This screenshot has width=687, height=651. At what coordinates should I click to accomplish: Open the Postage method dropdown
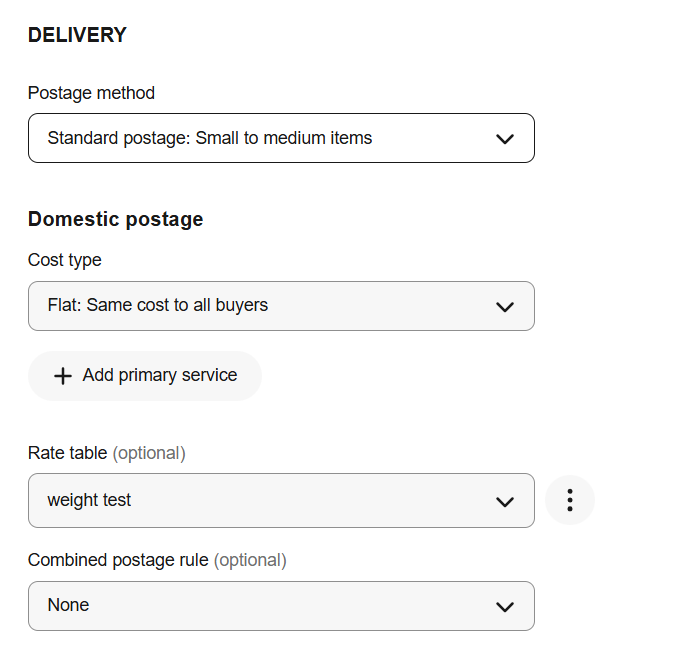point(281,138)
